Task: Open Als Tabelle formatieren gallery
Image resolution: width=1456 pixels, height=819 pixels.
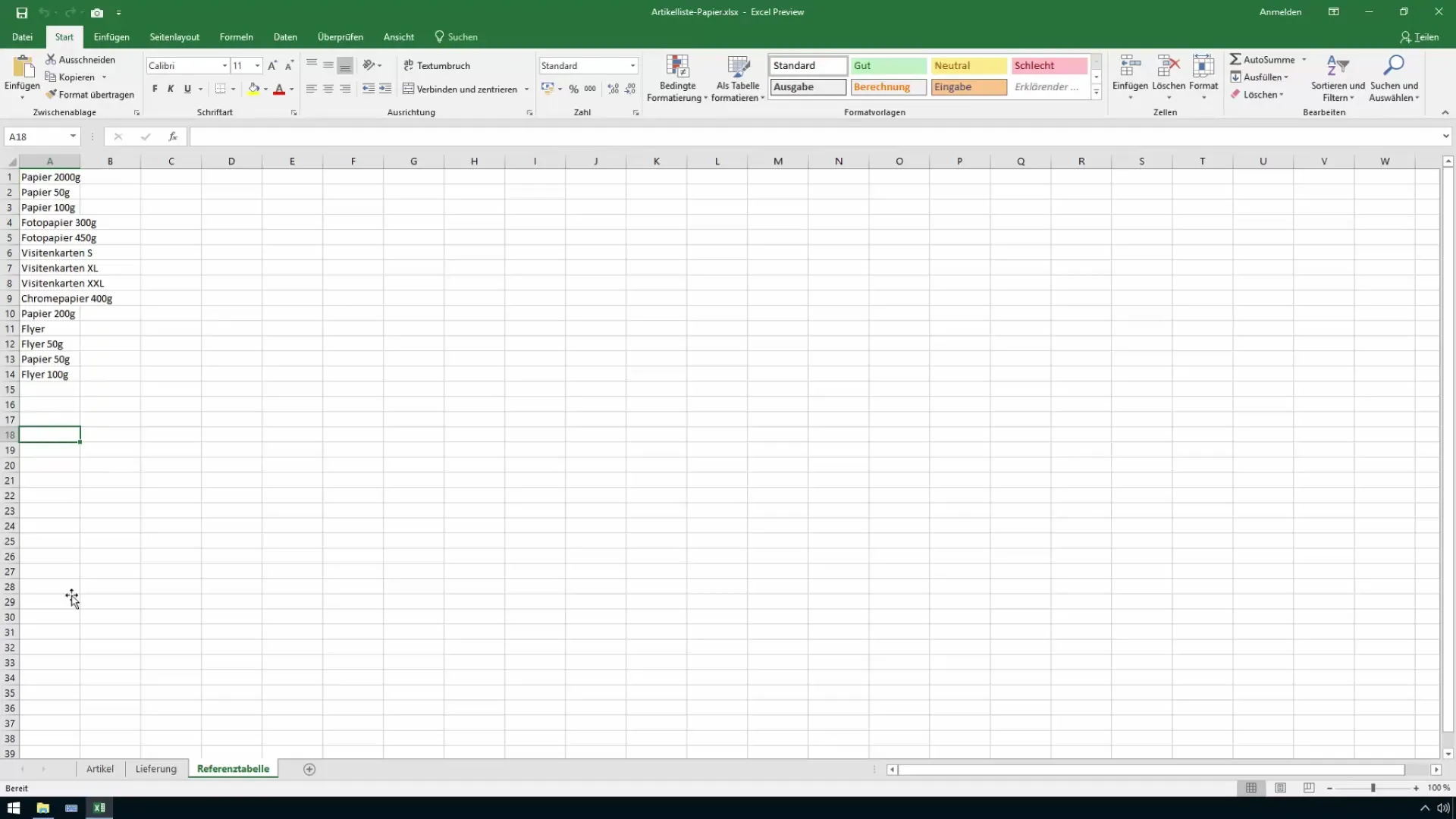Action: tap(738, 78)
